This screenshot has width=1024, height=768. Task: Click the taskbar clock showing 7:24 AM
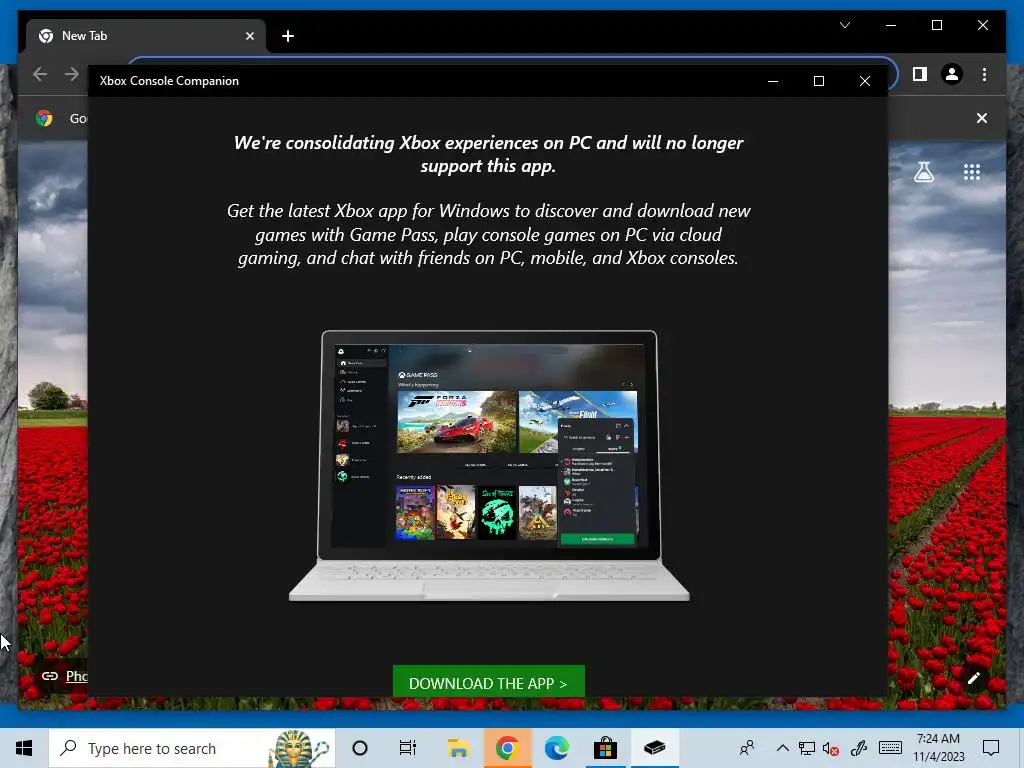[x=938, y=748]
